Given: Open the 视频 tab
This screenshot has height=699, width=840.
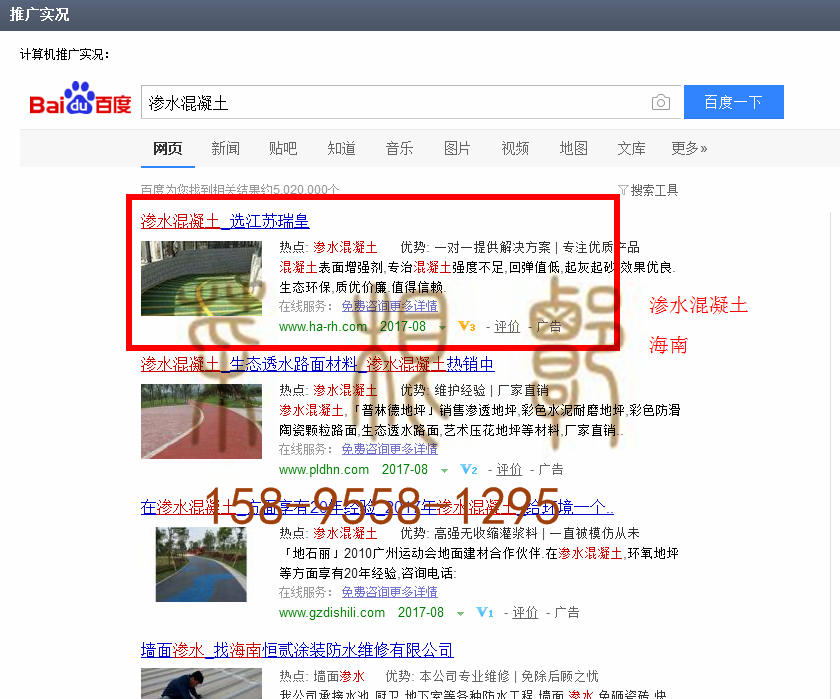Looking at the screenshot, I should pos(515,148).
